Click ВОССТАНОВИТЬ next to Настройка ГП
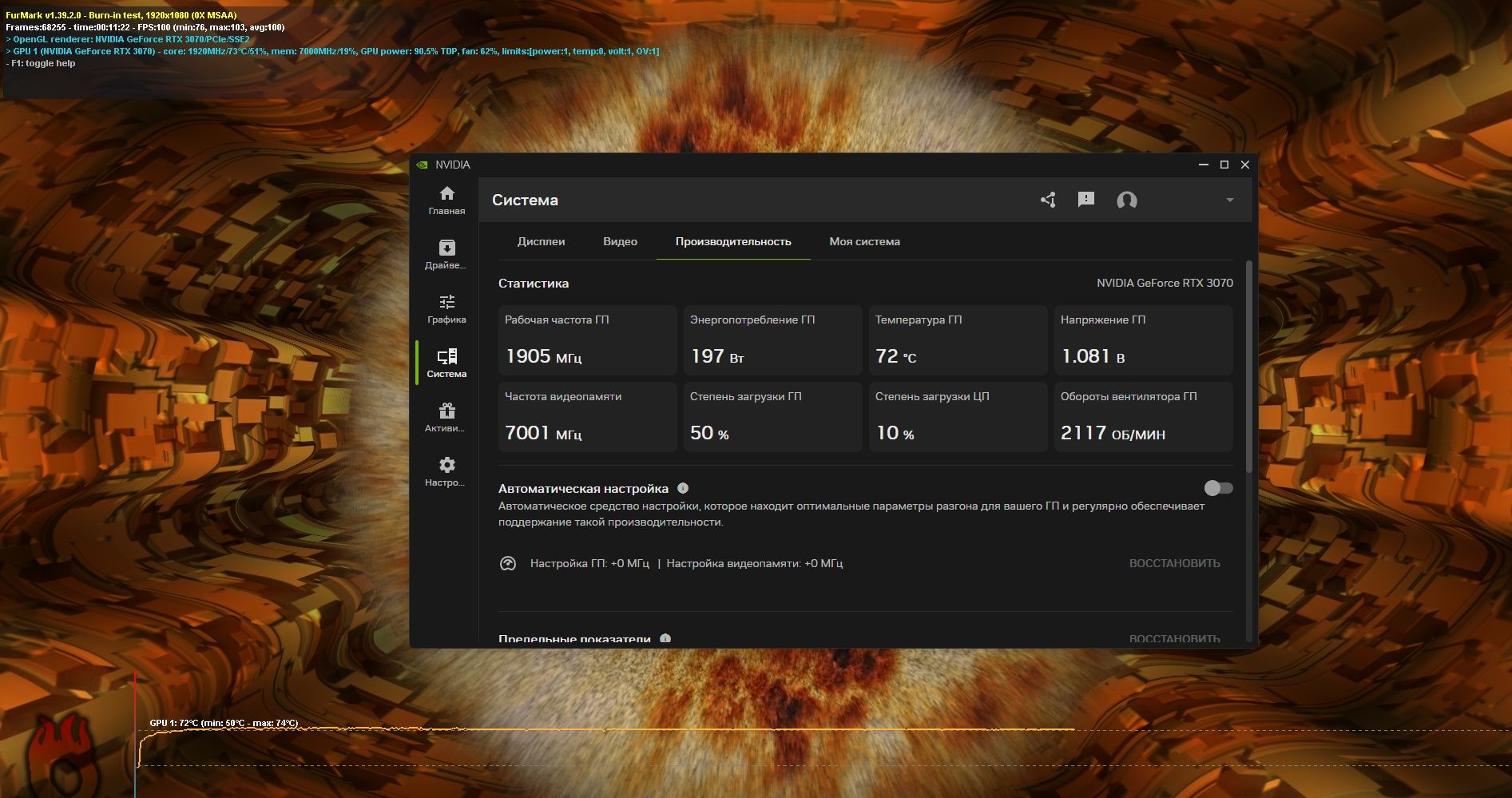Image resolution: width=1512 pixels, height=798 pixels. tap(1174, 563)
